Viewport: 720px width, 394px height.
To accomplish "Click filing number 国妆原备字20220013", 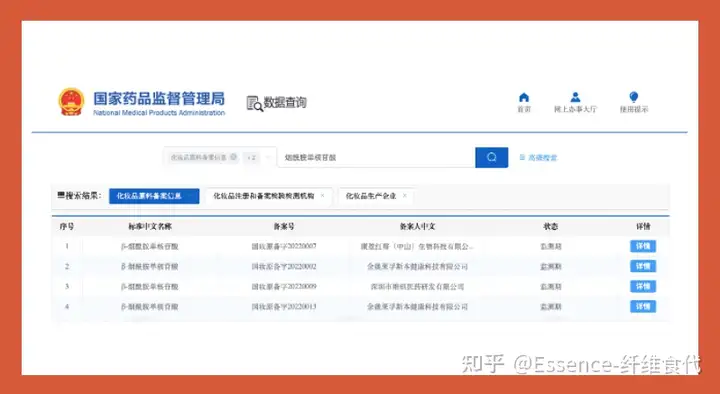I will tap(284, 306).
